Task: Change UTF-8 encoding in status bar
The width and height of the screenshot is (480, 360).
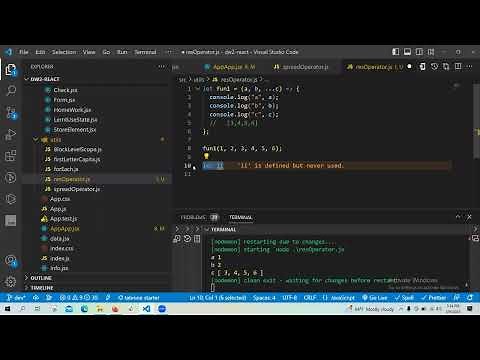Action: pyautogui.click(x=289, y=298)
